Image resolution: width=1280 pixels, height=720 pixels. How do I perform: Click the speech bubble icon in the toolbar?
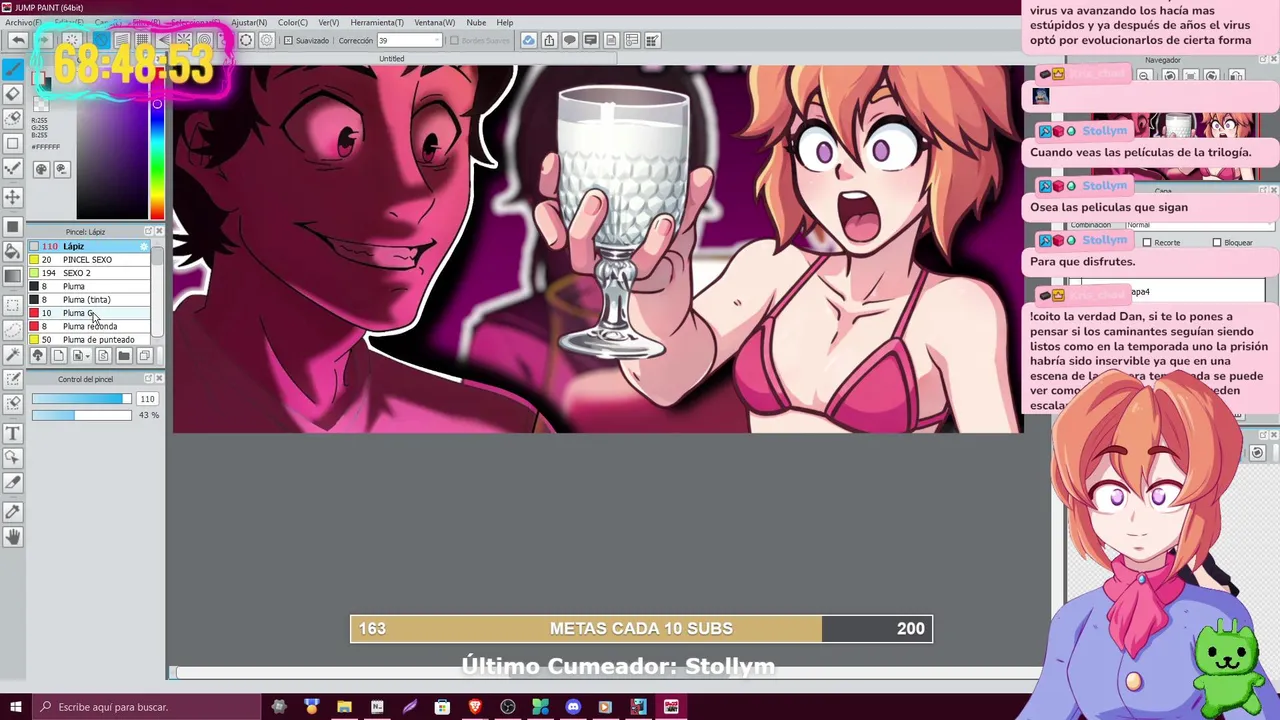click(570, 40)
